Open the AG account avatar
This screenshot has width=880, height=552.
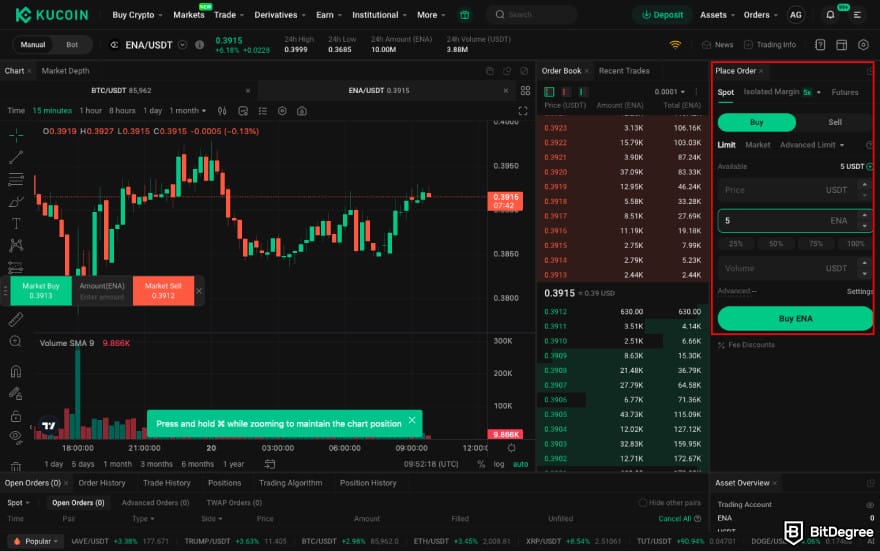[796, 15]
